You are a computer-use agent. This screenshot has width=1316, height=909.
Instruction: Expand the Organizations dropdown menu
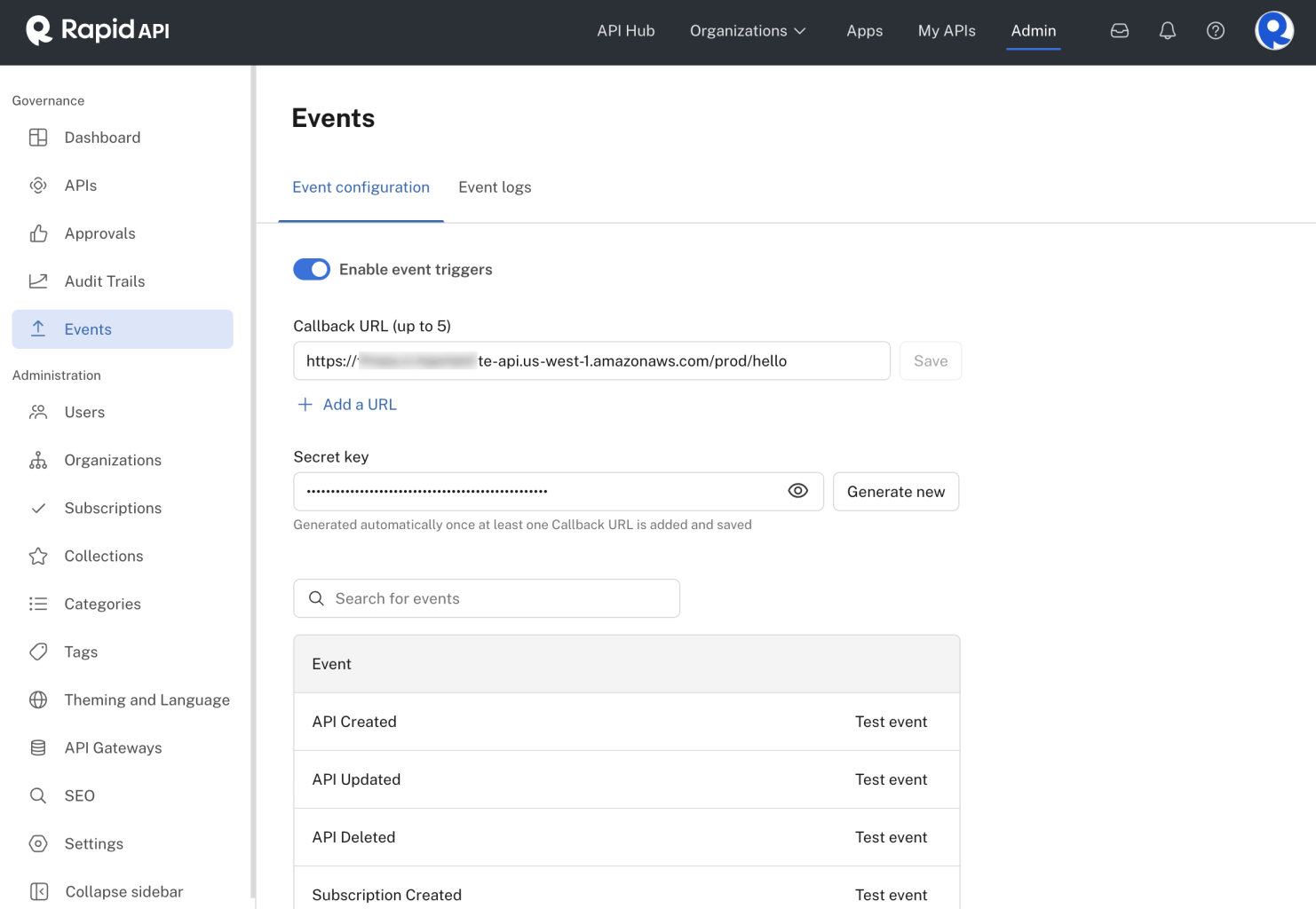tap(748, 31)
